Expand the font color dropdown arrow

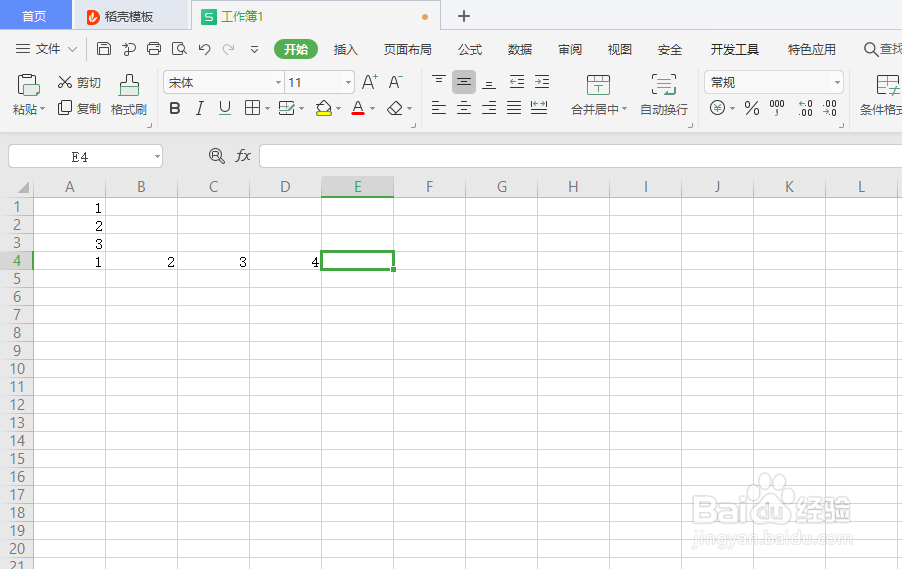pos(373,108)
